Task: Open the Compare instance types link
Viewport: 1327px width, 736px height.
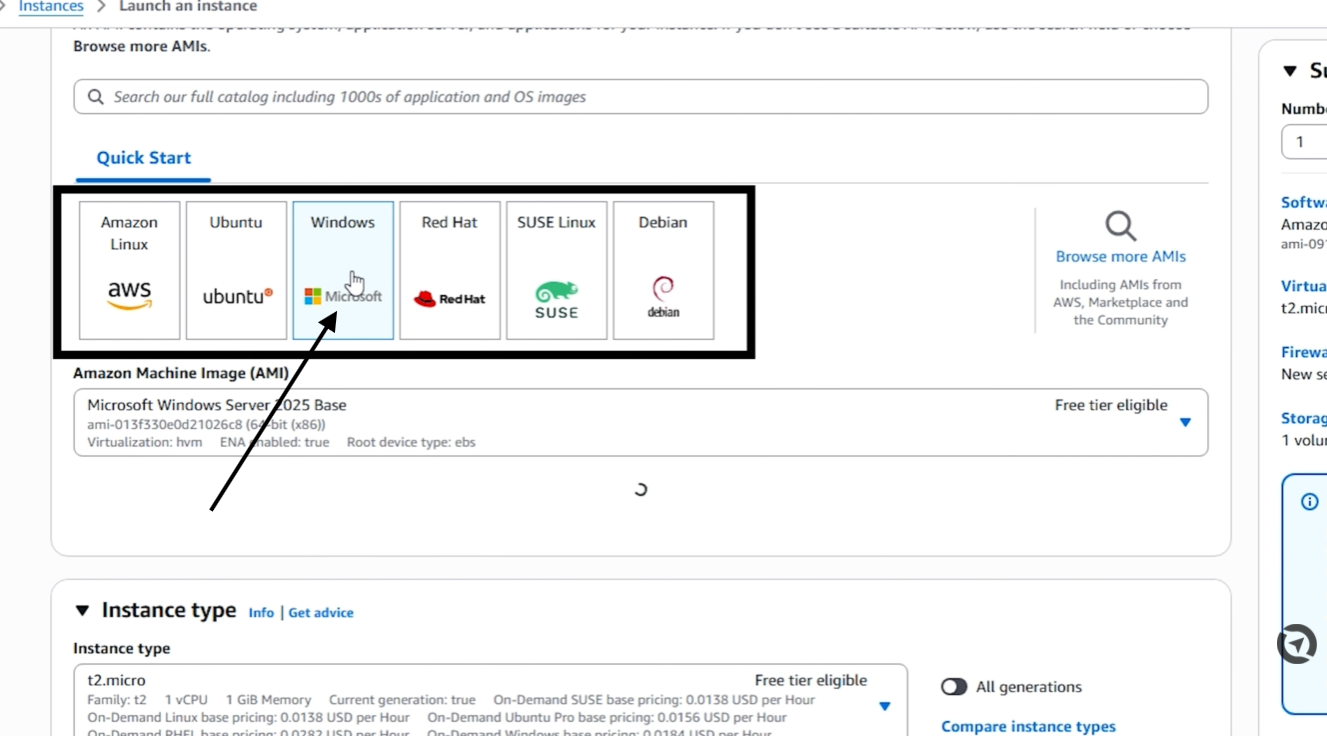Action: tap(1028, 727)
